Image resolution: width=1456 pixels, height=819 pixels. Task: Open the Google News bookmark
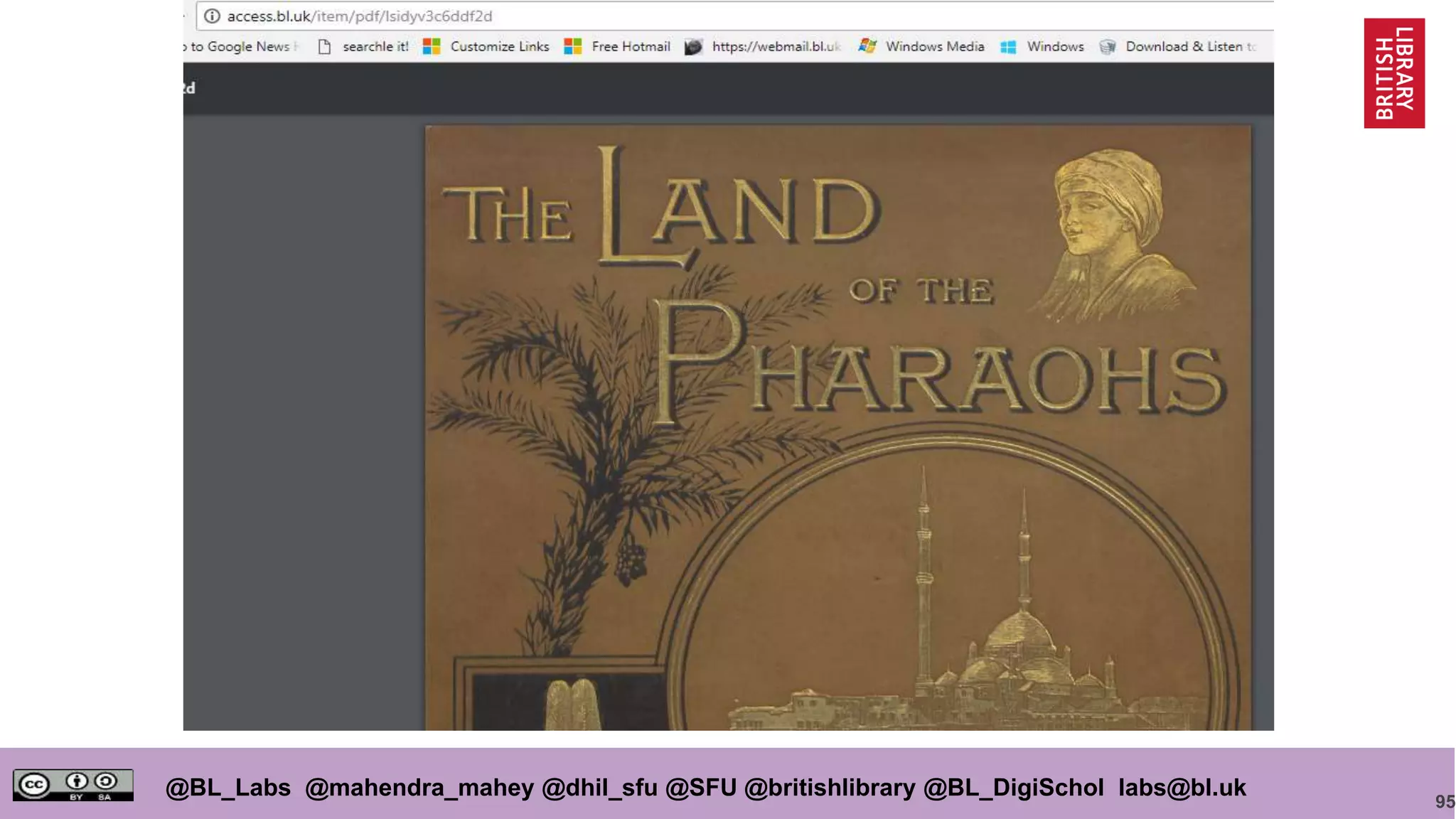240,46
